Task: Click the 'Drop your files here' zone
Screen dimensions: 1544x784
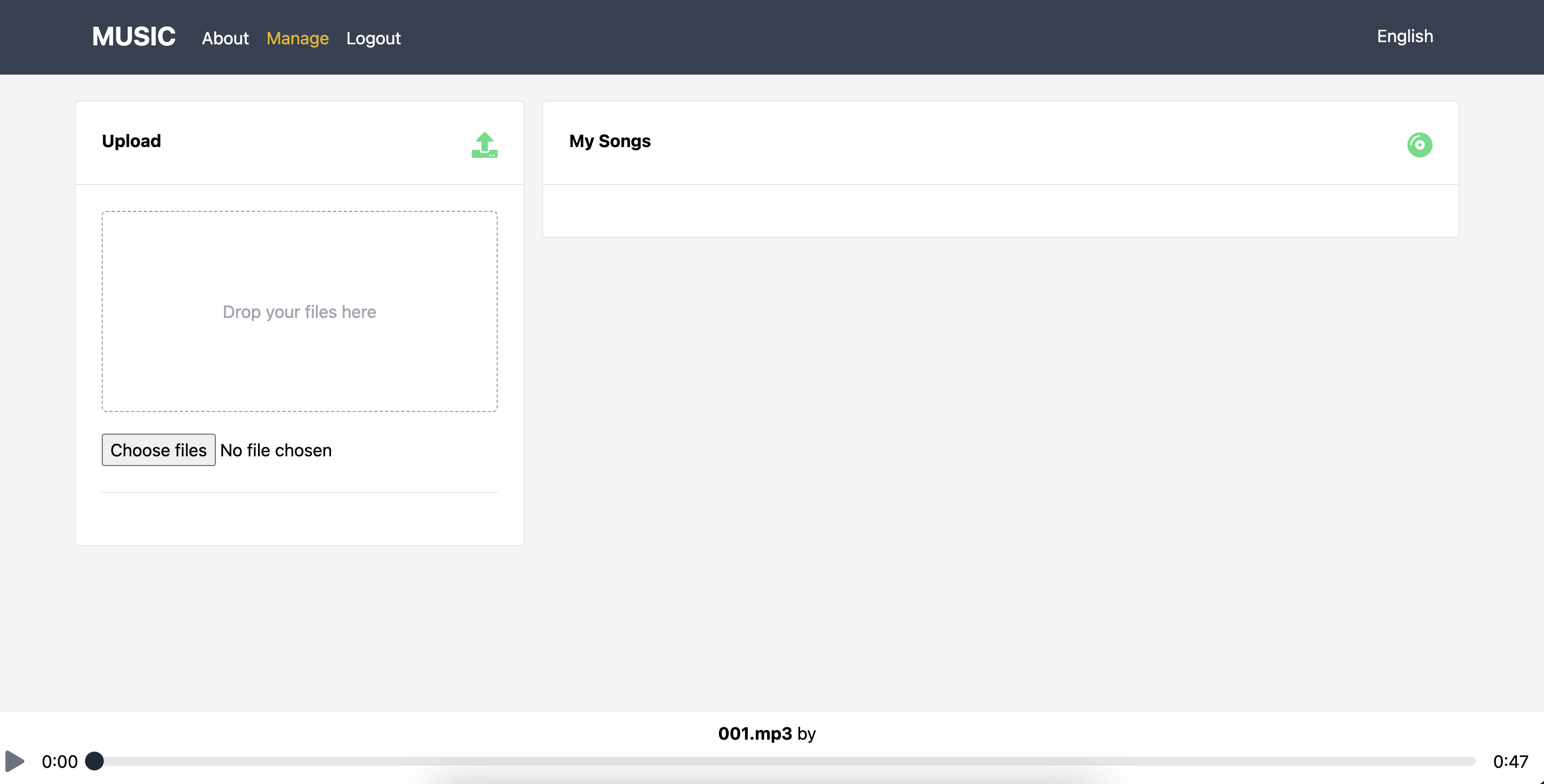Action: (x=299, y=311)
